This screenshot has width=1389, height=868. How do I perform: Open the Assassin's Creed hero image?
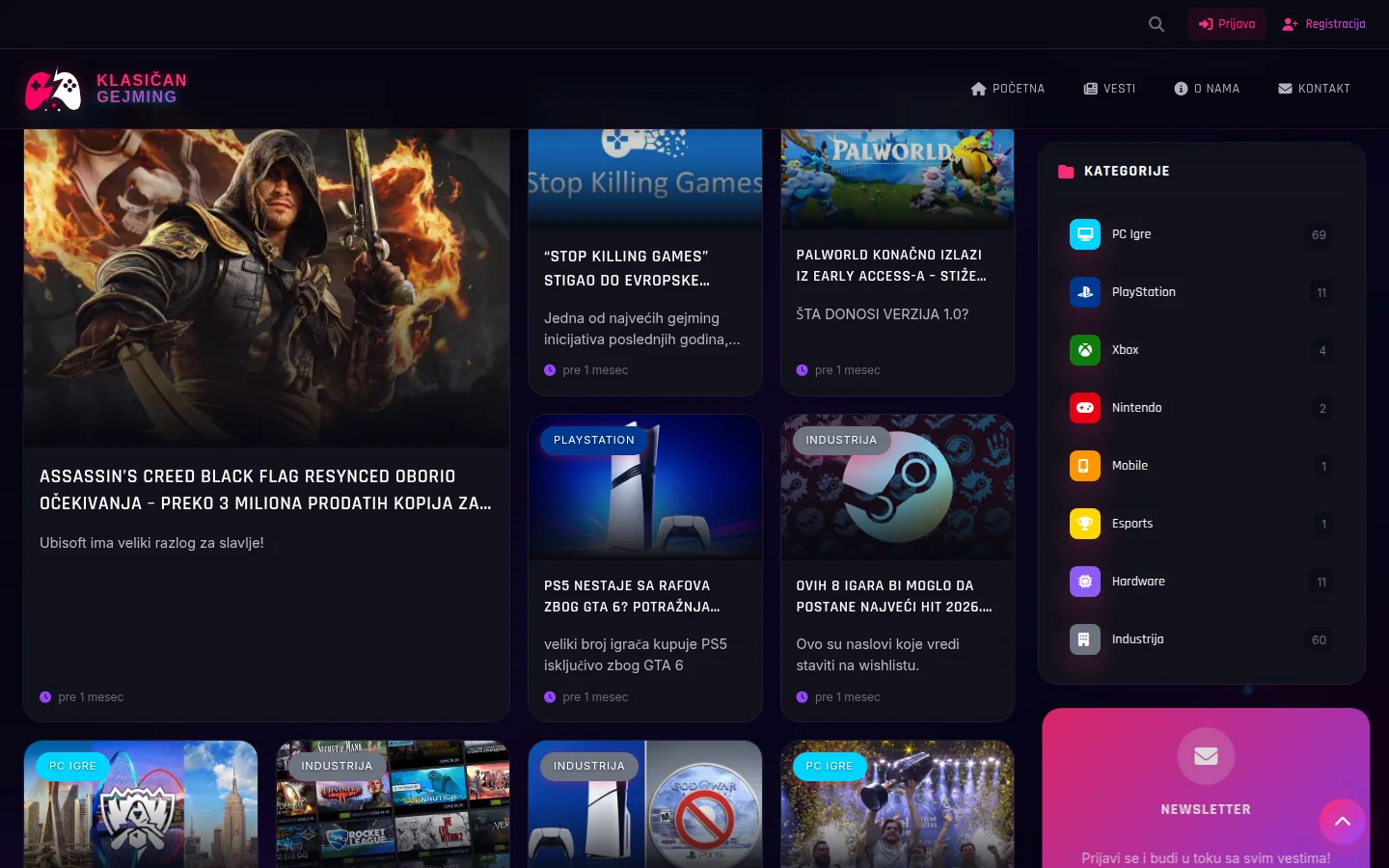(267, 288)
